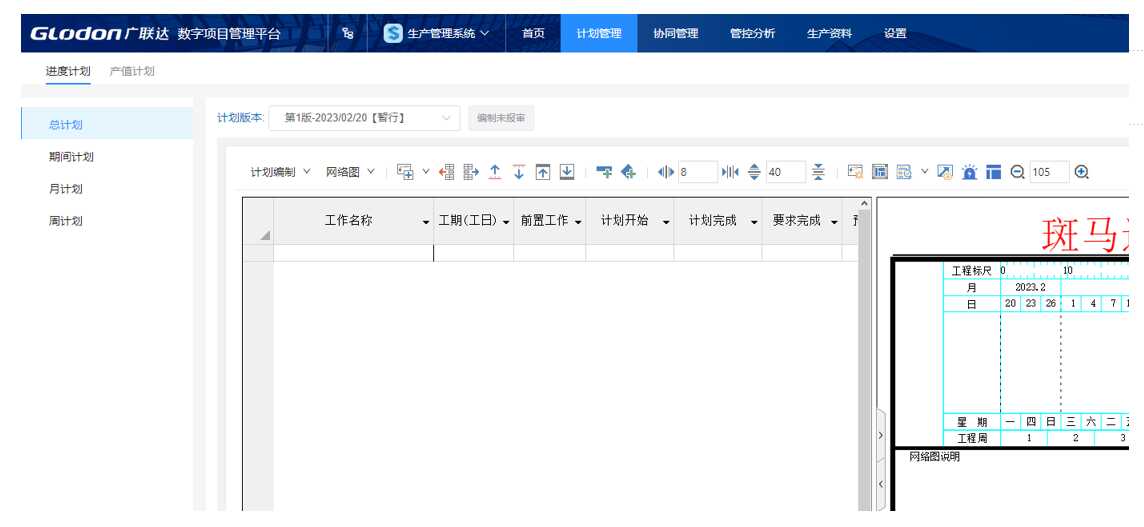Open the 设置 tab
Screen dimensions: 1144x527
point(895,33)
